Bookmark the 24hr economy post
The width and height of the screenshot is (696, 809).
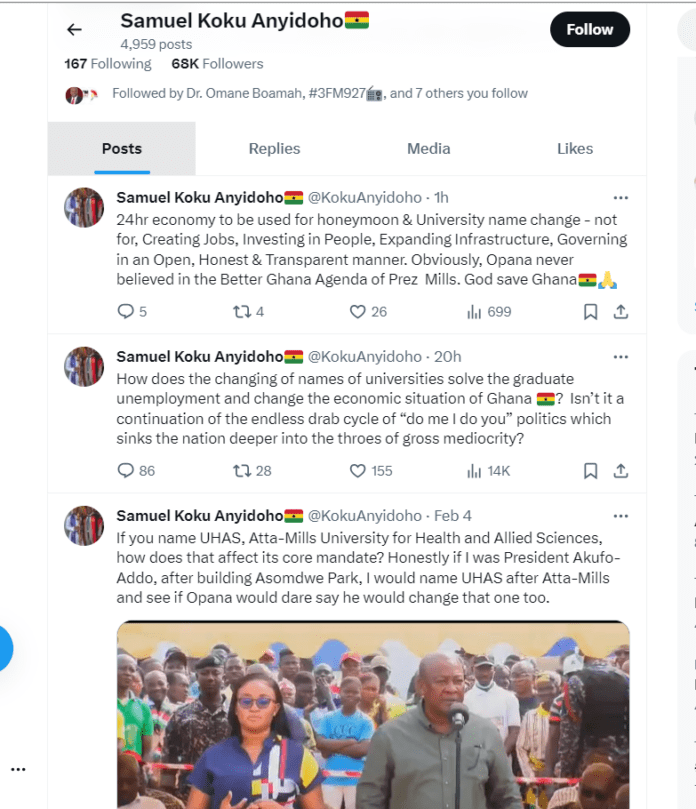[591, 312]
